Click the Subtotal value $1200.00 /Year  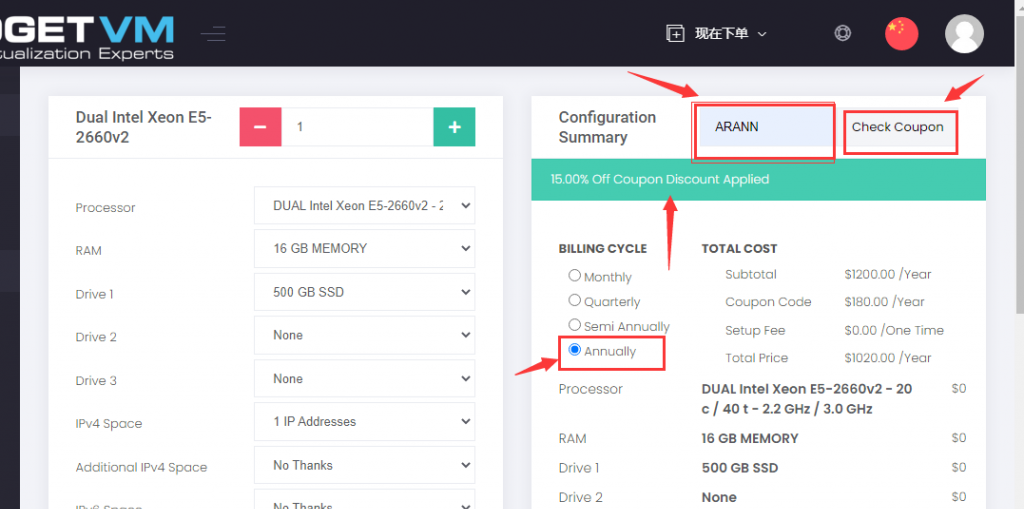[888, 274]
